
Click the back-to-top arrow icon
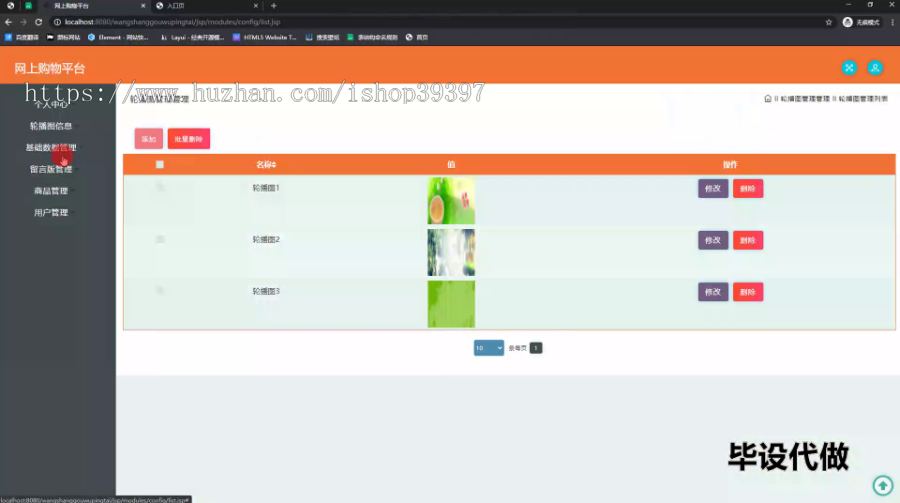click(883, 486)
